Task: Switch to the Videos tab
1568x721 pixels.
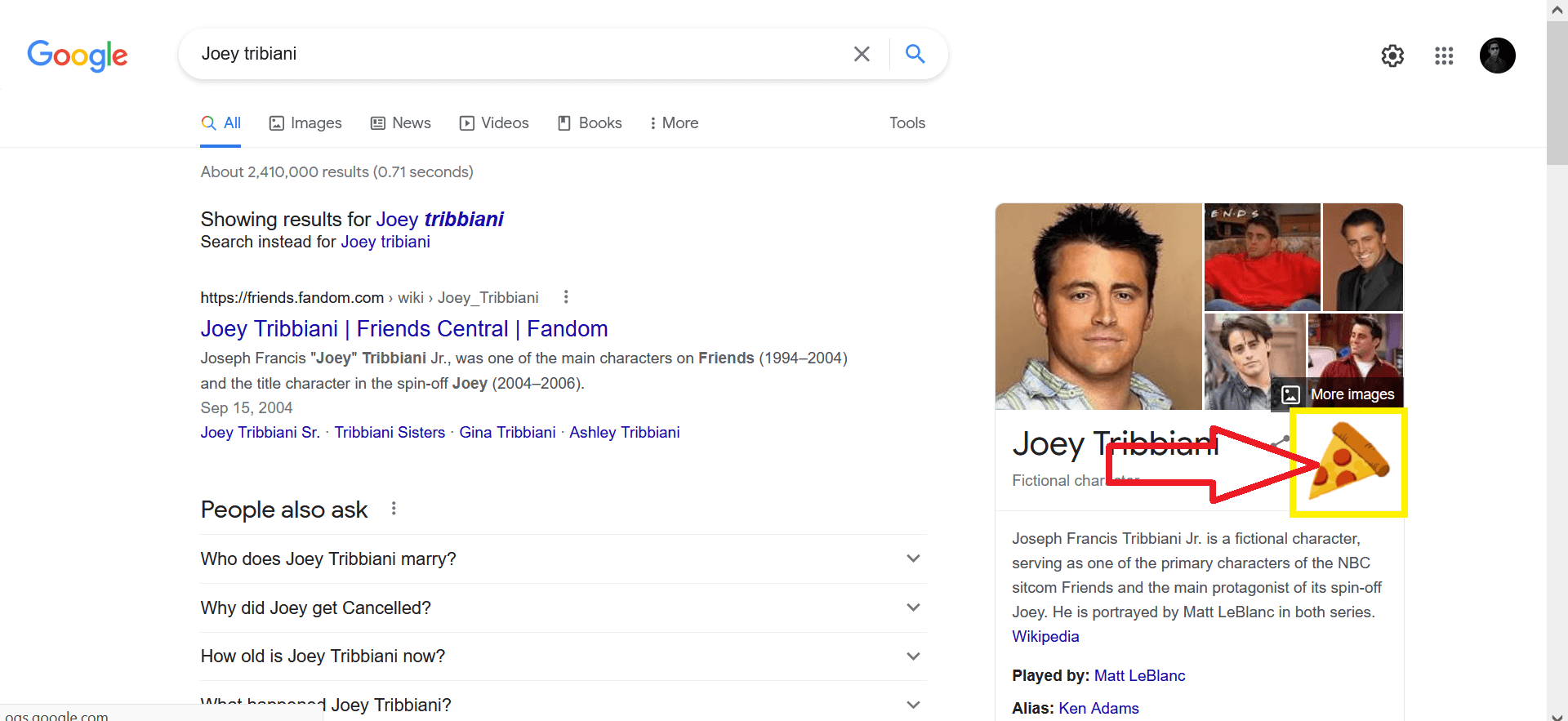Action: click(494, 123)
